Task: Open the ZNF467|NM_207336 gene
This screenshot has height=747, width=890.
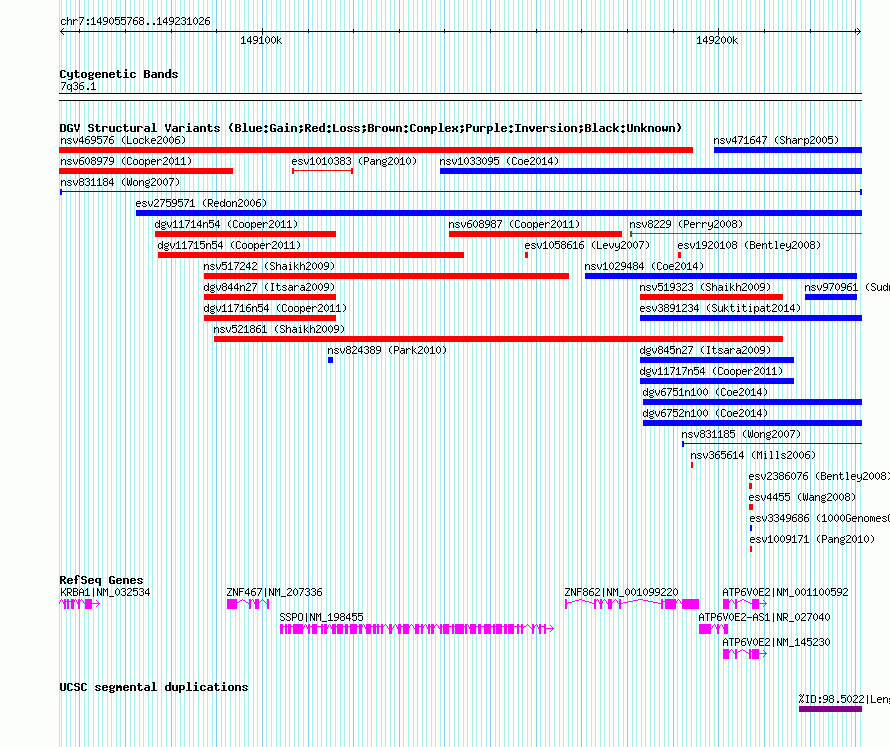Action: tap(248, 604)
